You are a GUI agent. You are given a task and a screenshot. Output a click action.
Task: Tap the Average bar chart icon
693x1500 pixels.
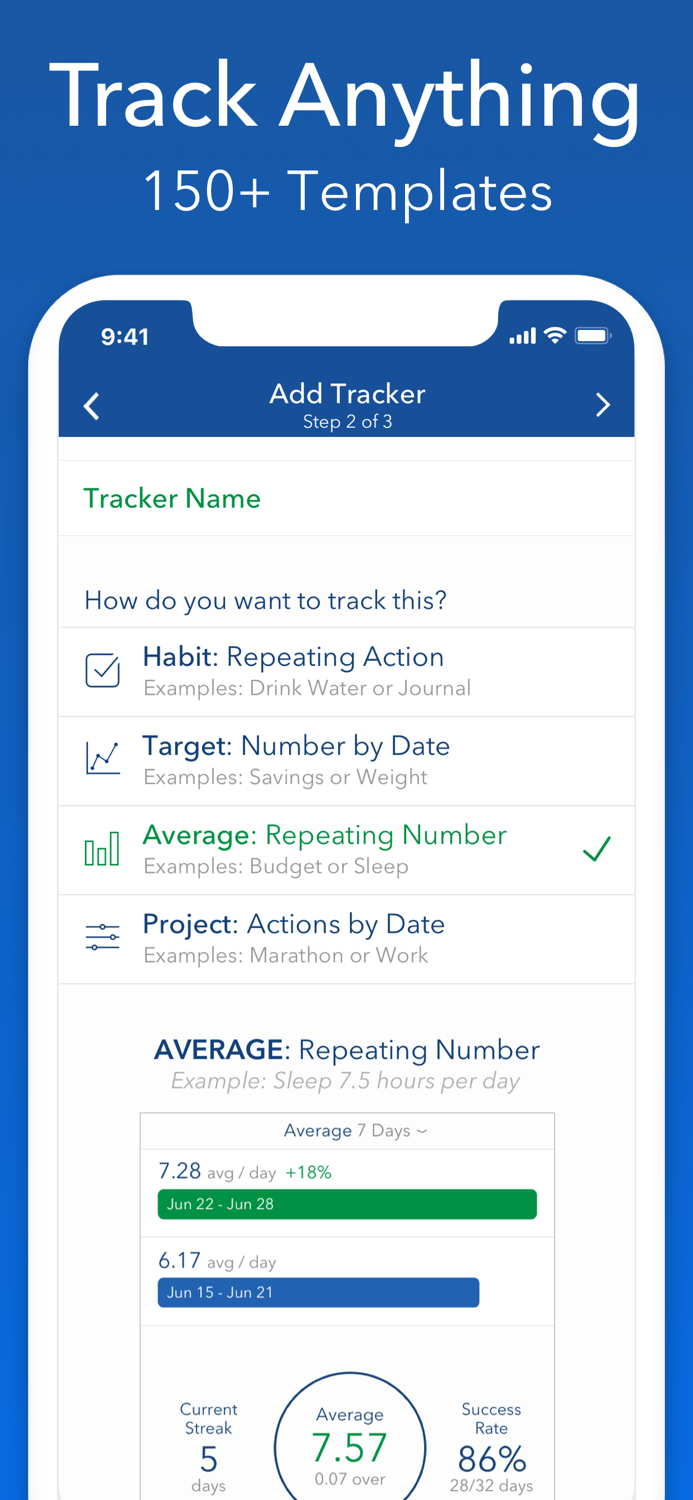pyautogui.click(x=102, y=848)
